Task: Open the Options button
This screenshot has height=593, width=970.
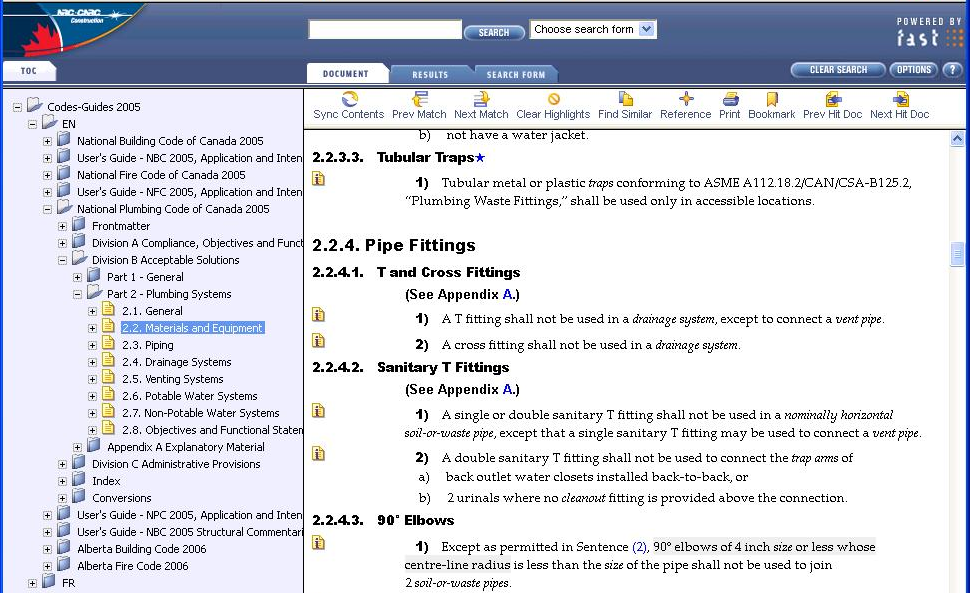Action: coord(914,70)
